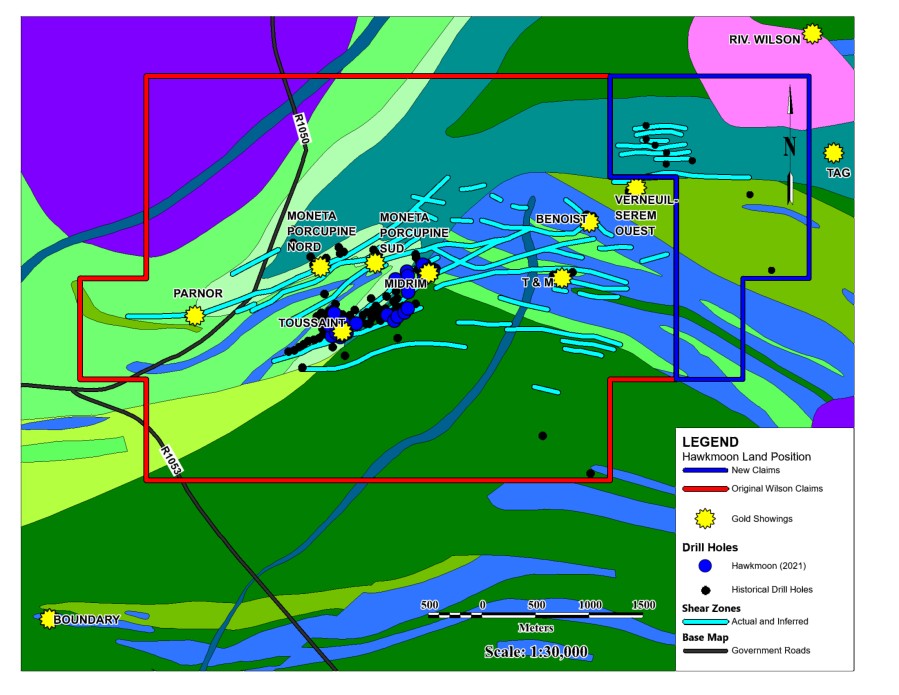
Task: Click the TOUSSAINT label text
Action: point(312,323)
